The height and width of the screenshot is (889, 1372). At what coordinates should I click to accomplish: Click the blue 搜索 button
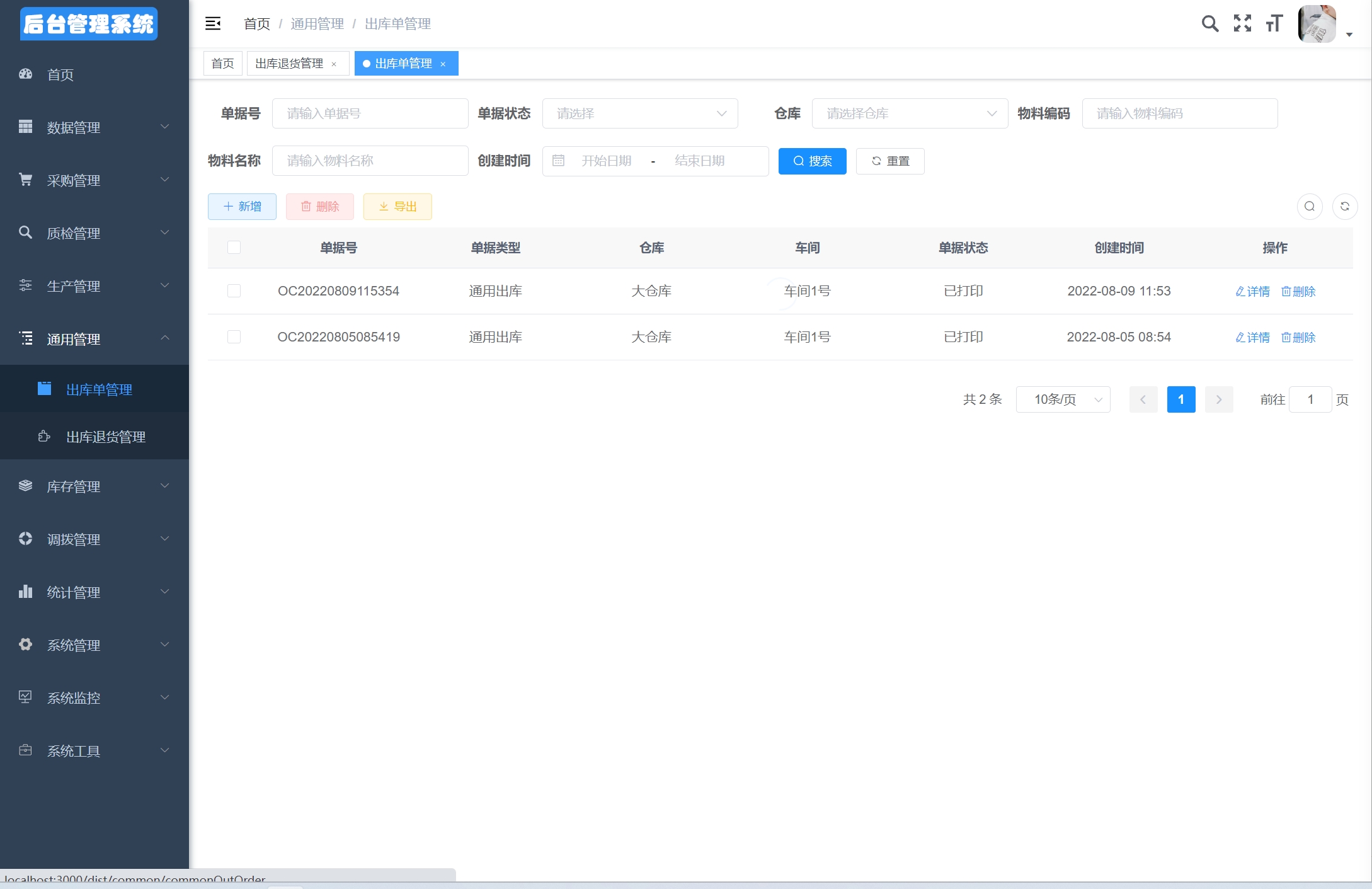point(812,161)
